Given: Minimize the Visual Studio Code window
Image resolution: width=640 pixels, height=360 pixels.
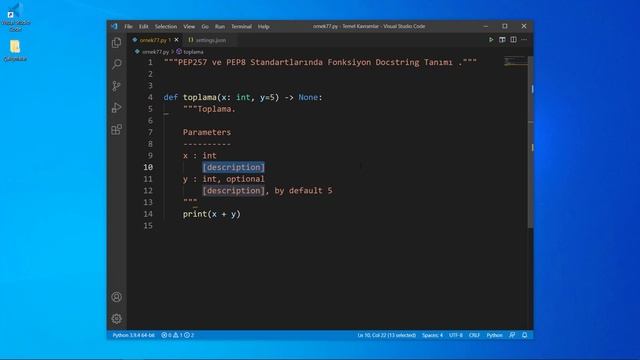Looking at the screenshot, I should (x=486, y=26).
